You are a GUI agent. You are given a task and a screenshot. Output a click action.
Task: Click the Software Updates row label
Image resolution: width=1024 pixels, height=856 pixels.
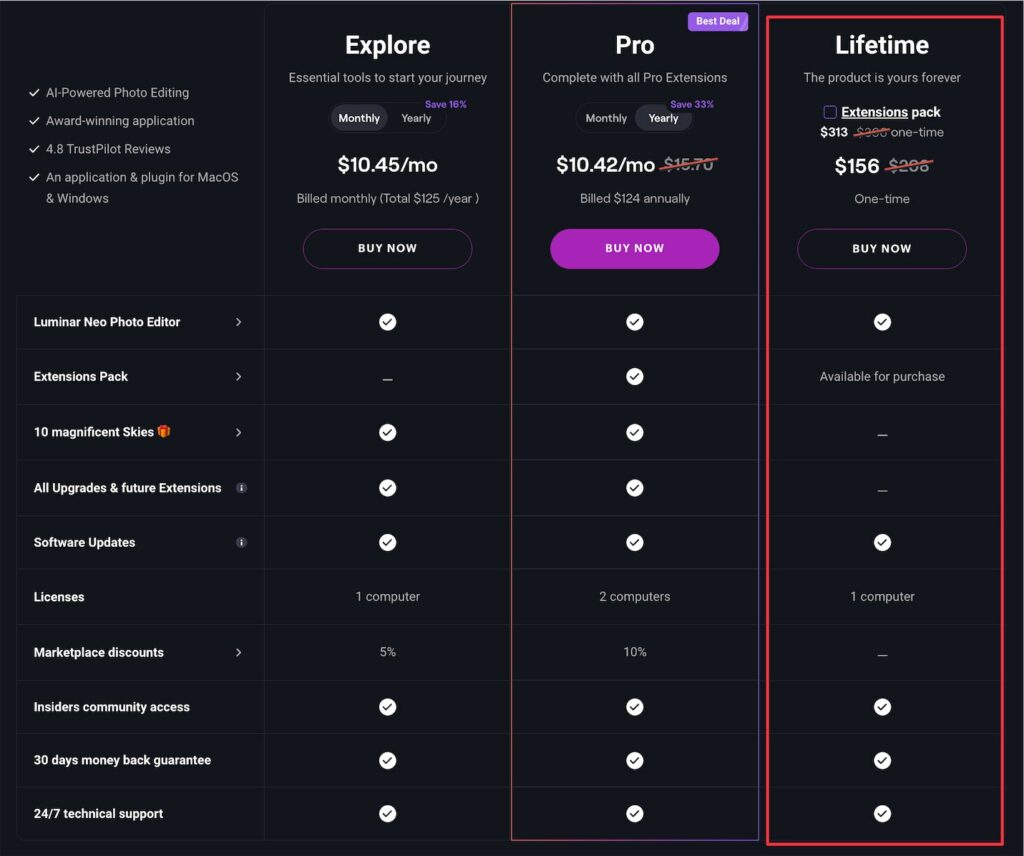84,542
